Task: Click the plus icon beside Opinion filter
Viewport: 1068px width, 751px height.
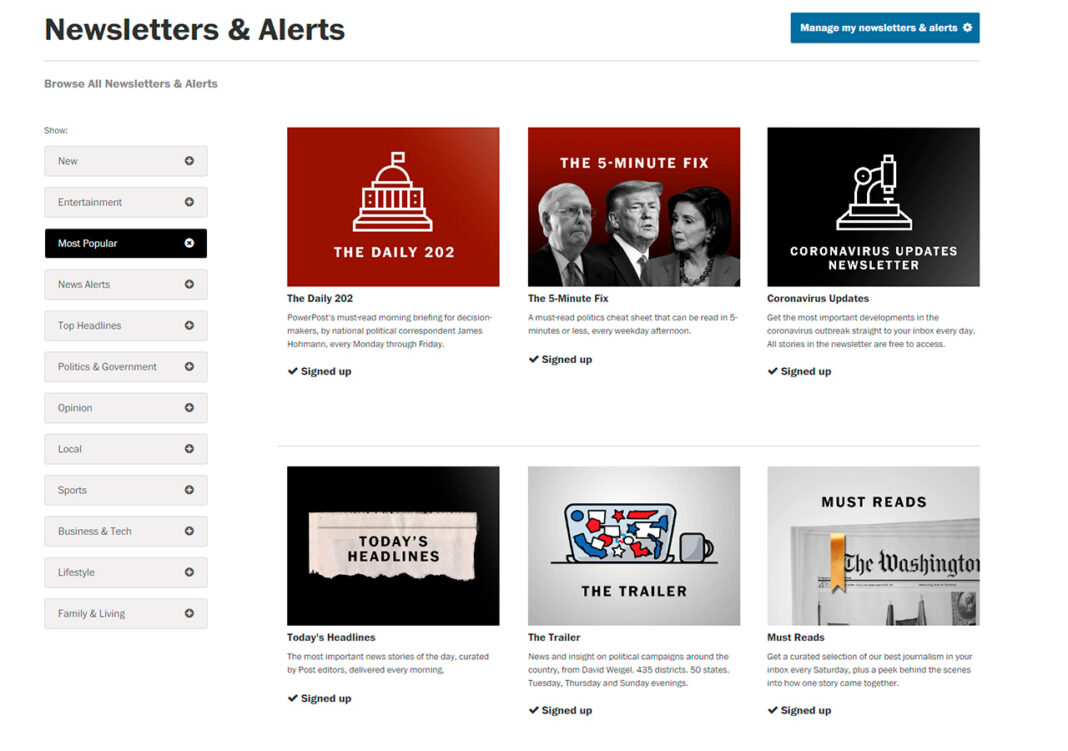Action: (x=189, y=408)
